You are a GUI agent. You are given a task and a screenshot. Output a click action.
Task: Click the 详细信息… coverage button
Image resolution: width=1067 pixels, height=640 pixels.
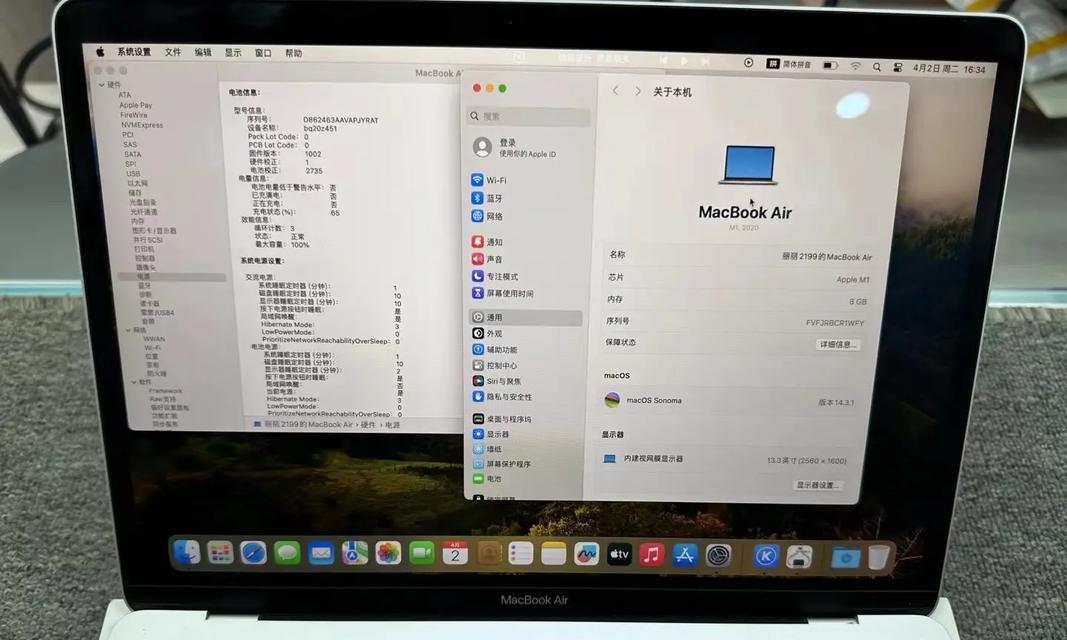click(x=837, y=345)
